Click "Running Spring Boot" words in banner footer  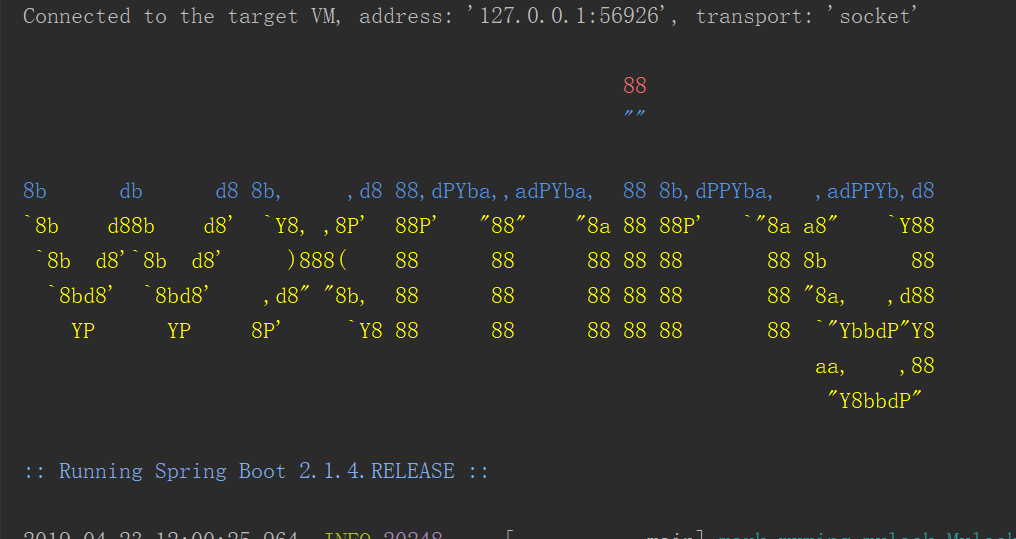point(172,471)
